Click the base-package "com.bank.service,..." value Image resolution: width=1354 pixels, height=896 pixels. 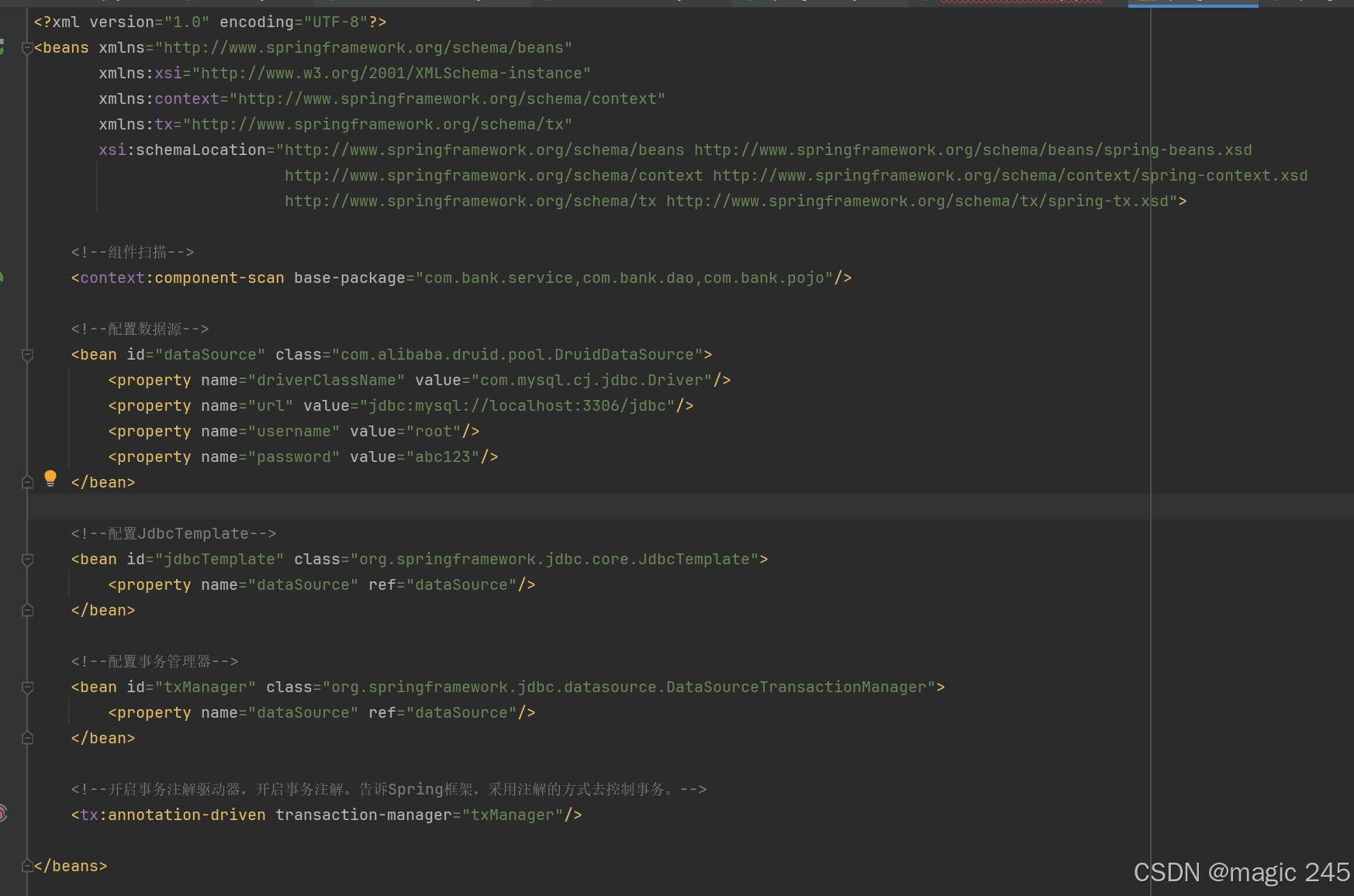click(x=624, y=278)
